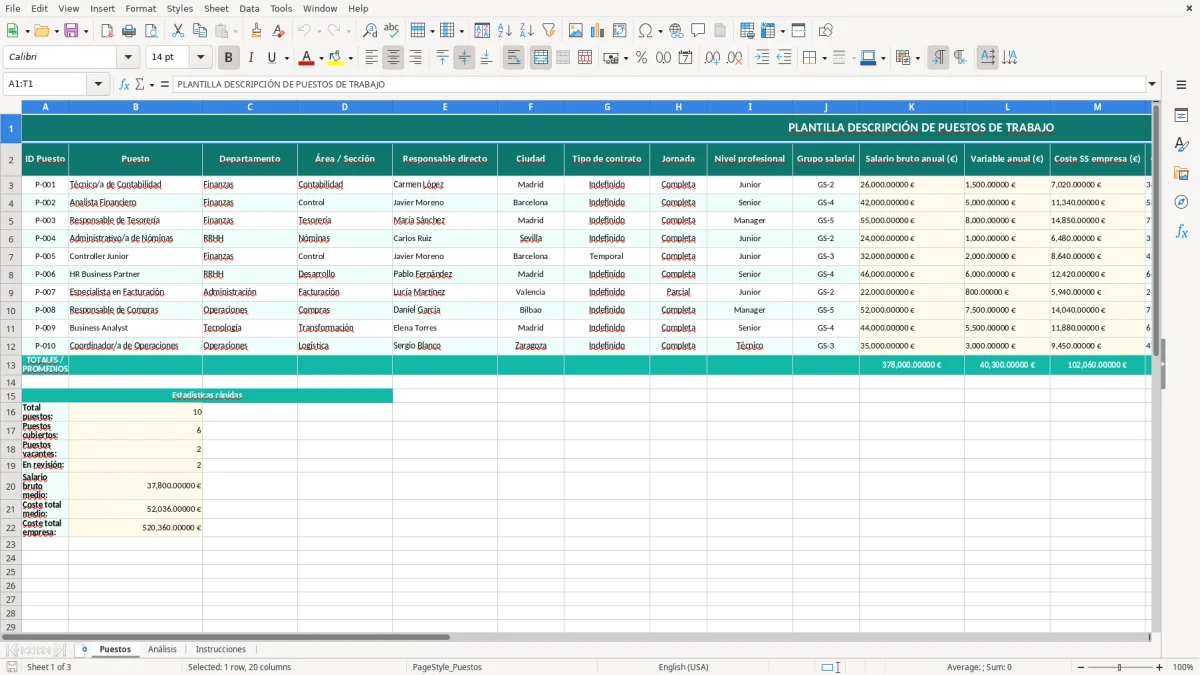
Task: Open background color dropdown arrow
Action: (349, 58)
